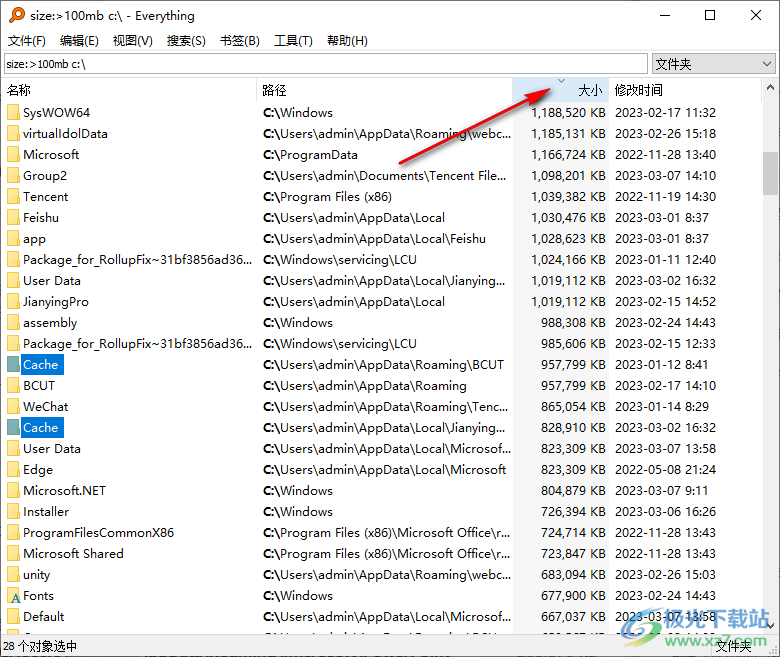This screenshot has height=657, width=780.
Task: Click folder icon beside Default
Action: [x=13, y=616]
